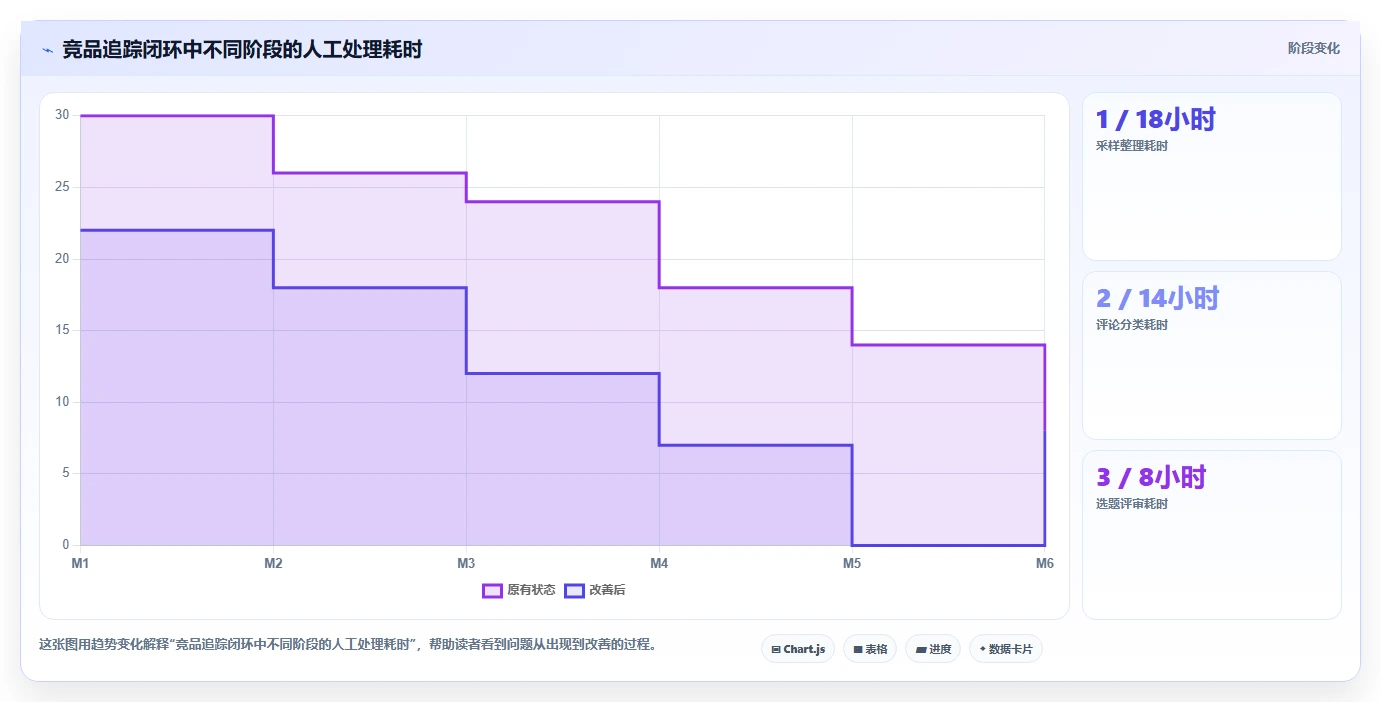The width and height of the screenshot is (1381, 702).
Task: Open the 3 / 8小时 选题评审耗时 card
Action: (x=1211, y=535)
